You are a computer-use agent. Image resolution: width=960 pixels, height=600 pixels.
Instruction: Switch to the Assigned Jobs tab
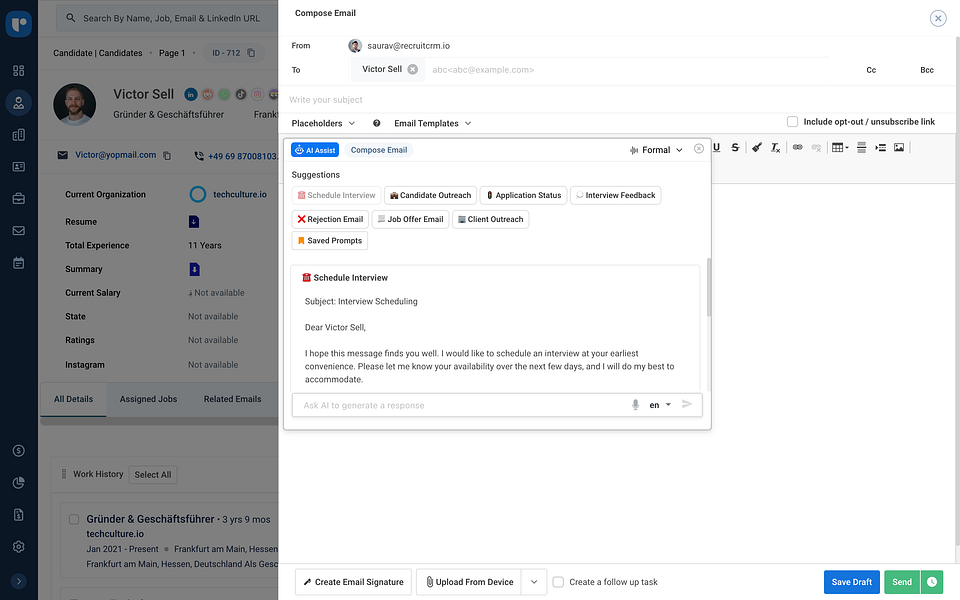pos(147,398)
